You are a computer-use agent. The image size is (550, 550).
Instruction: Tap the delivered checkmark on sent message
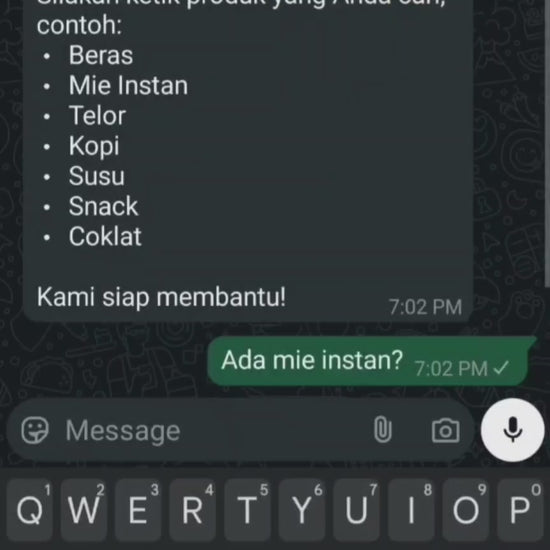click(x=501, y=368)
